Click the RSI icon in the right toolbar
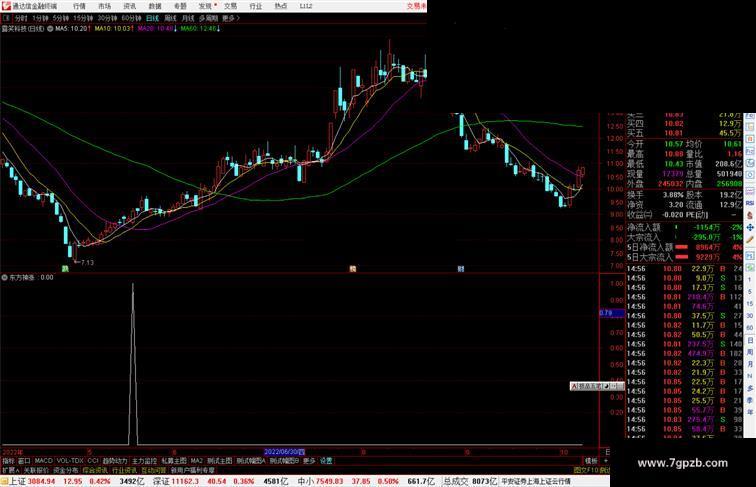The image size is (756, 487). tap(750, 203)
